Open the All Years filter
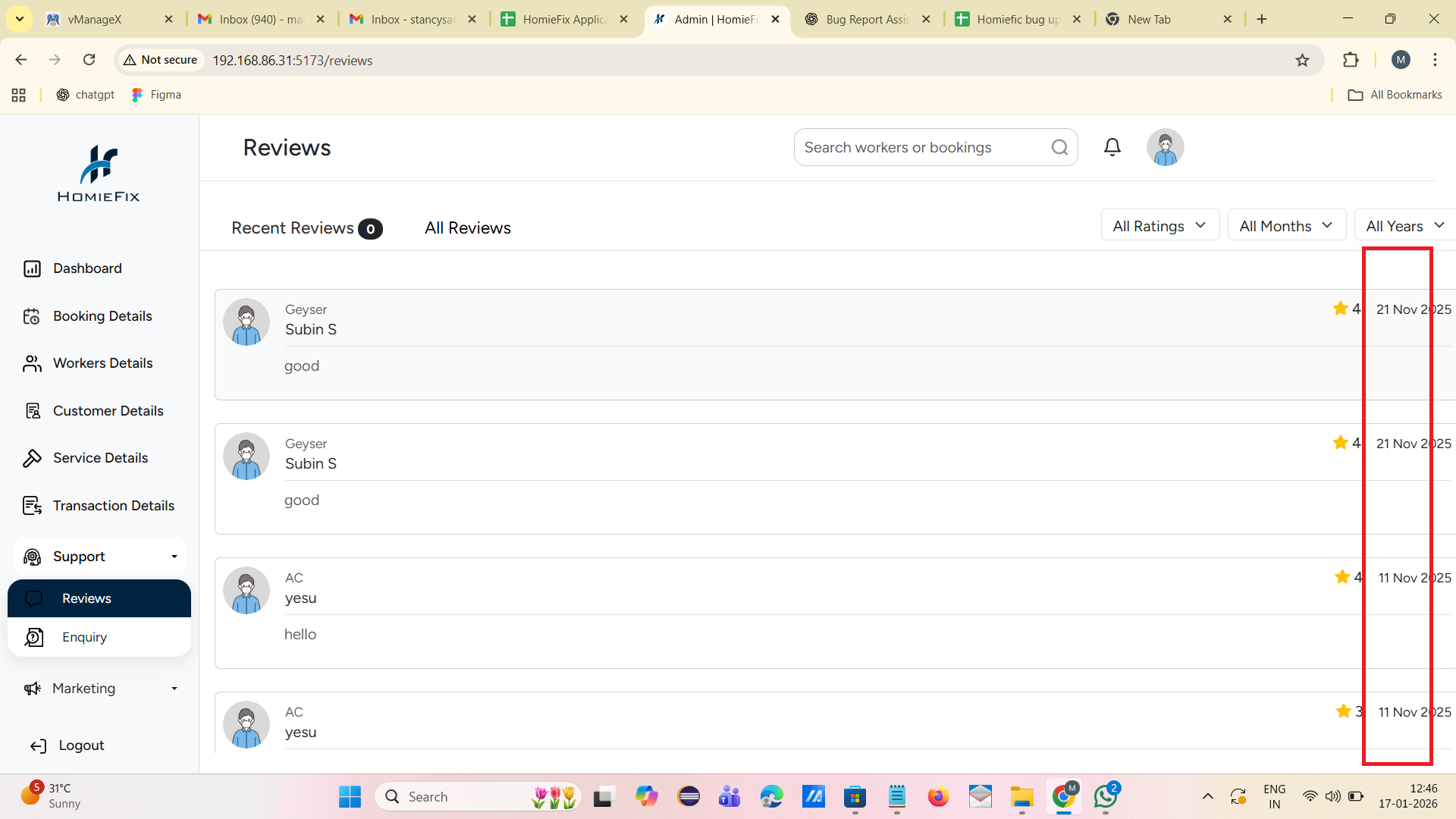Viewport: 1456px width, 819px height. pyautogui.click(x=1404, y=226)
